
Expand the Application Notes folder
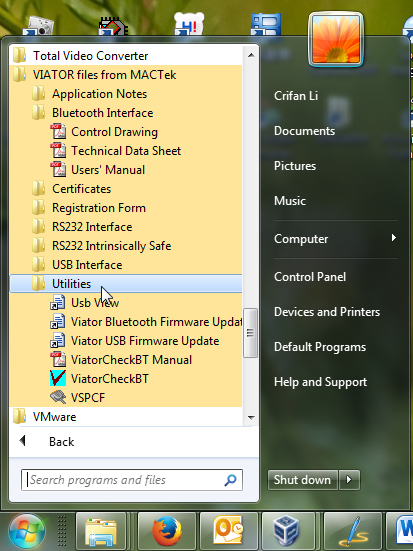point(126,94)
